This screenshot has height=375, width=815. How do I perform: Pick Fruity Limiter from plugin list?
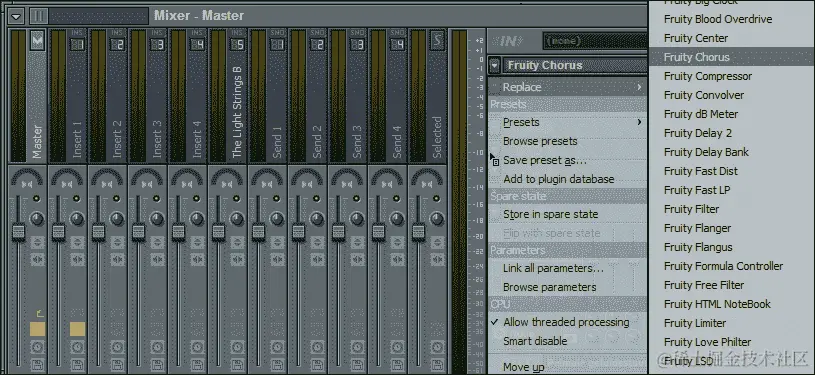[x=732, y=323]
